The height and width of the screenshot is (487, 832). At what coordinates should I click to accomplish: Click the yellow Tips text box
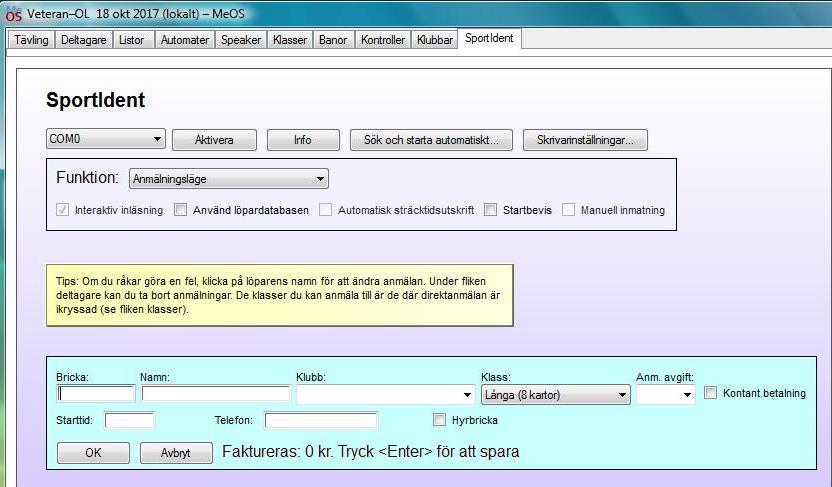(x=280, y=295)
